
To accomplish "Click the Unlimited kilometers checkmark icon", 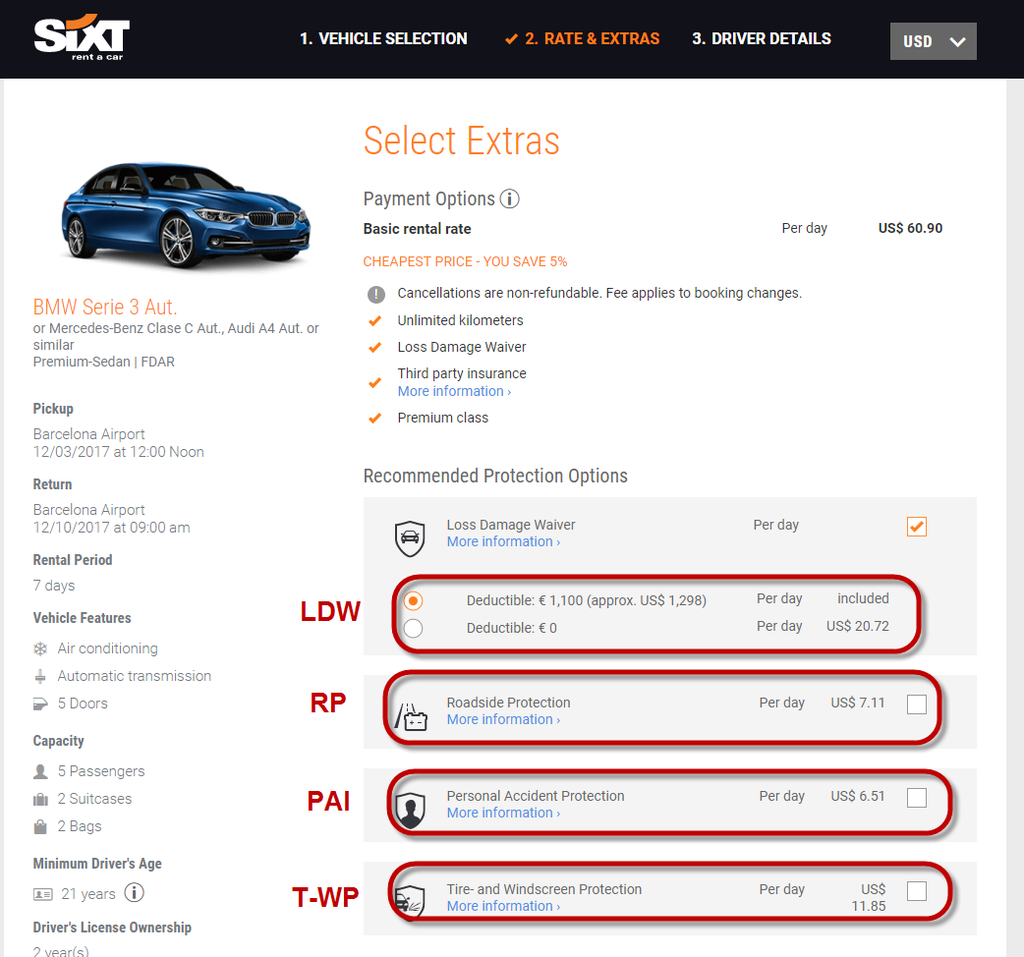I will tap(375, 321).
